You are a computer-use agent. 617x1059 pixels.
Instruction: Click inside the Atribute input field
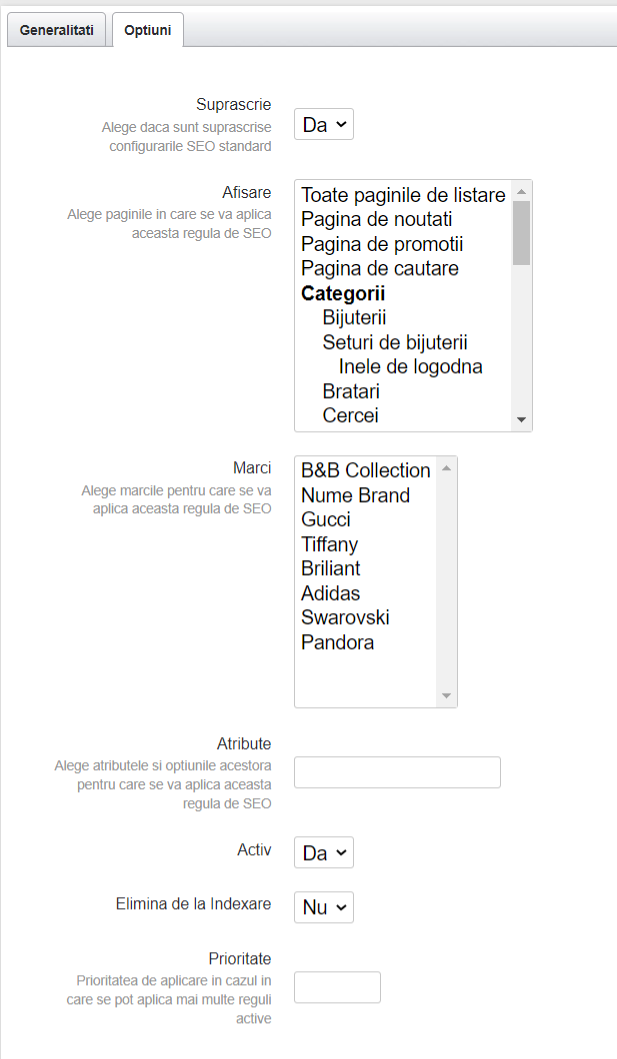(x=396, y=772)
